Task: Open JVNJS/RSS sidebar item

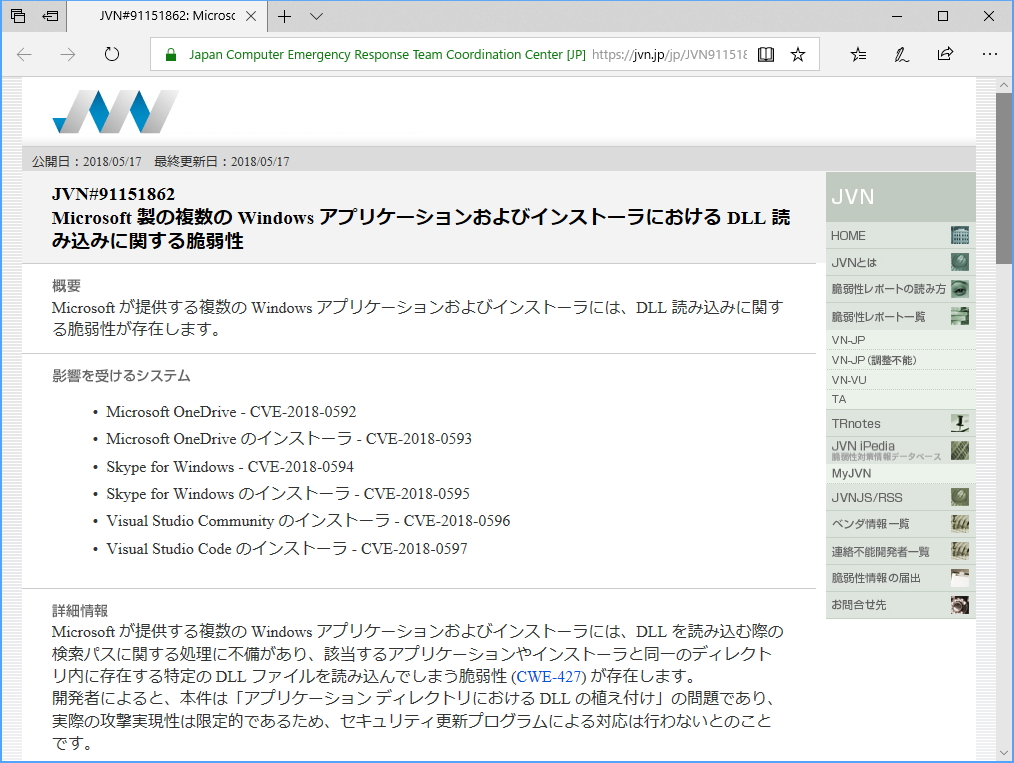Action: (900, 497)
